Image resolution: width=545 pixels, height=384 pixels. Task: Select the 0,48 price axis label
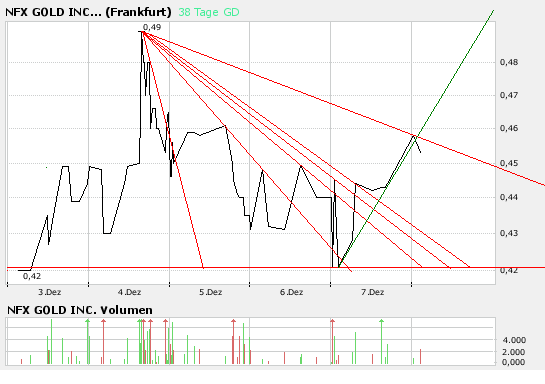(509, 62)
